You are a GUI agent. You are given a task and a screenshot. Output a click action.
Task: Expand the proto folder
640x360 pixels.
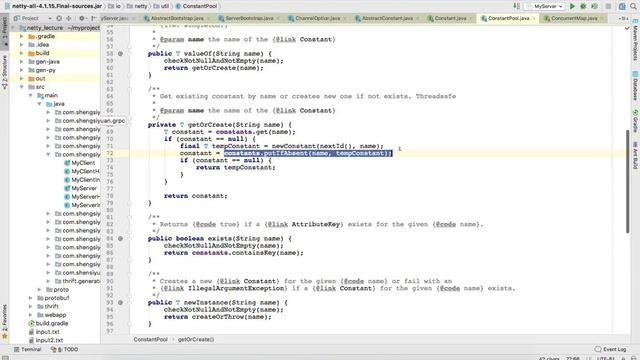pyautogui.click(x=40, y=289)
